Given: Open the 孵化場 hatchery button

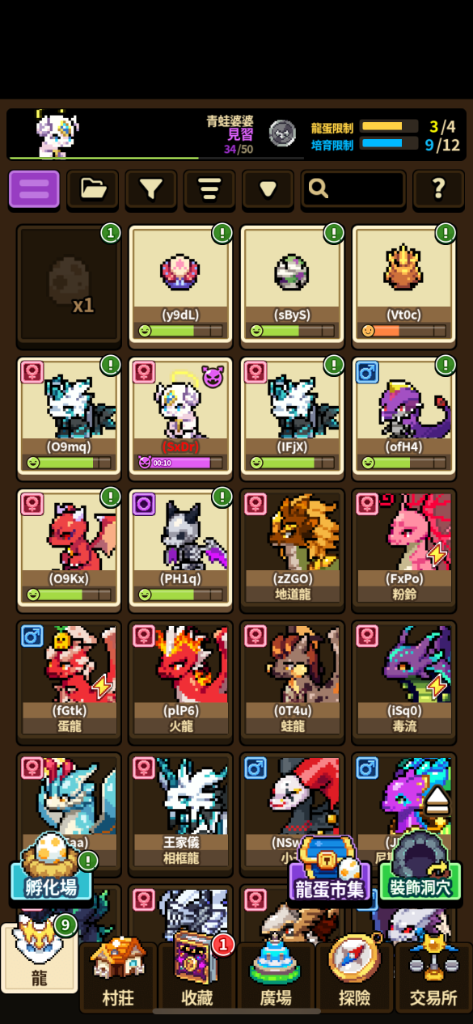Looking at the screenshot, I should 52,867.
